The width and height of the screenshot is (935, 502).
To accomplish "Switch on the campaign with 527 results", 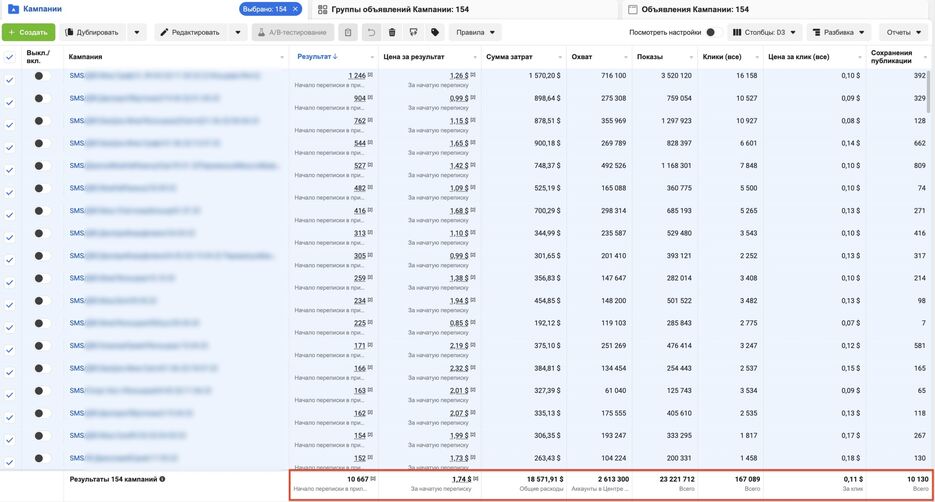I will pos(41,166).
